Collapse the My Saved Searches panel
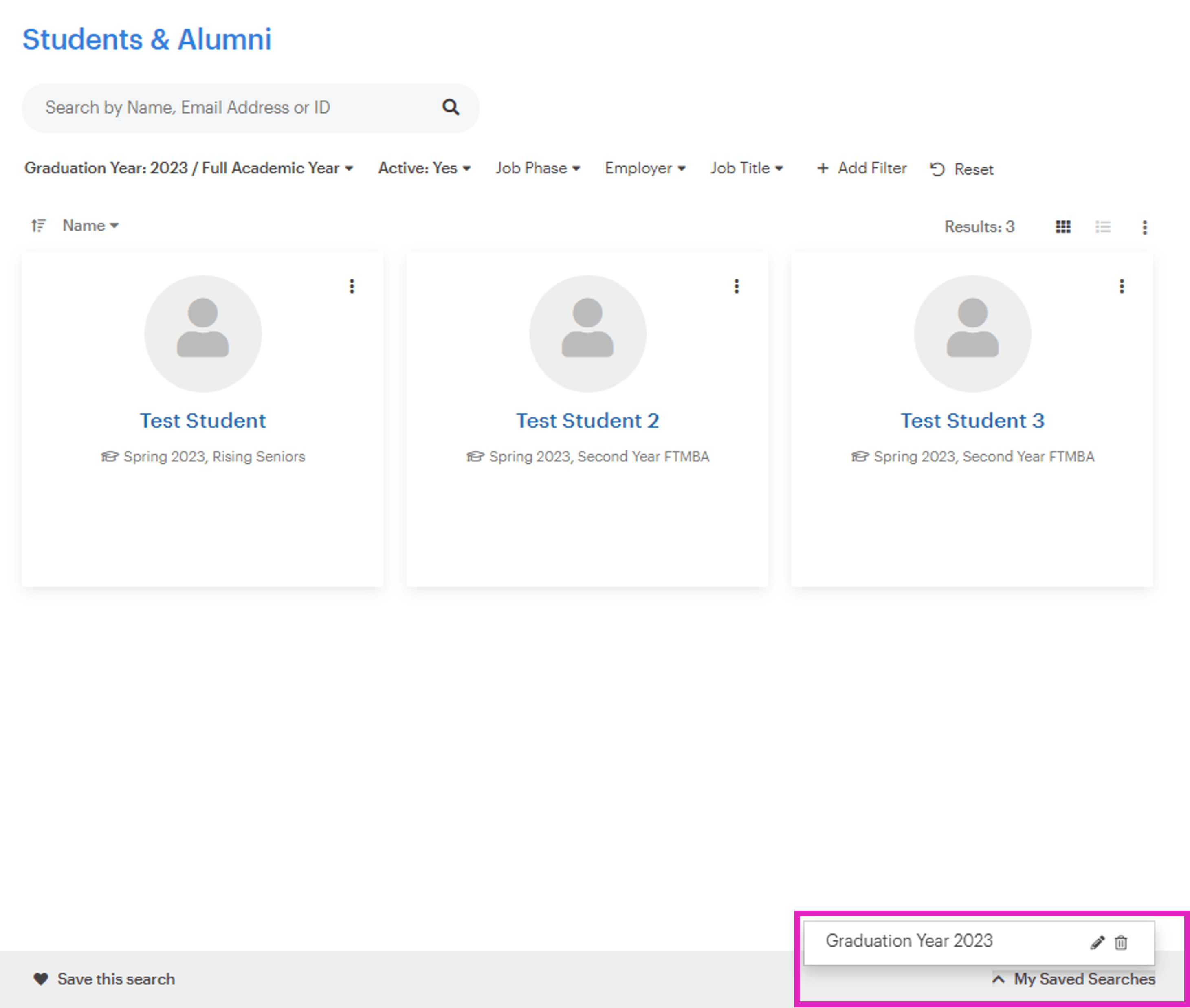This screenshot has height=1008, width=1190. 999,979
